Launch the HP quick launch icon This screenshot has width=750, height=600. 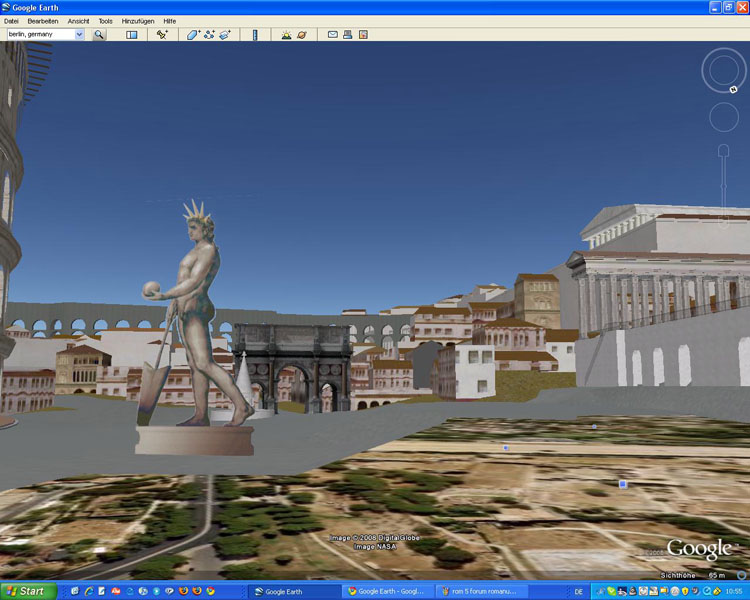click(x=143, y=591)
